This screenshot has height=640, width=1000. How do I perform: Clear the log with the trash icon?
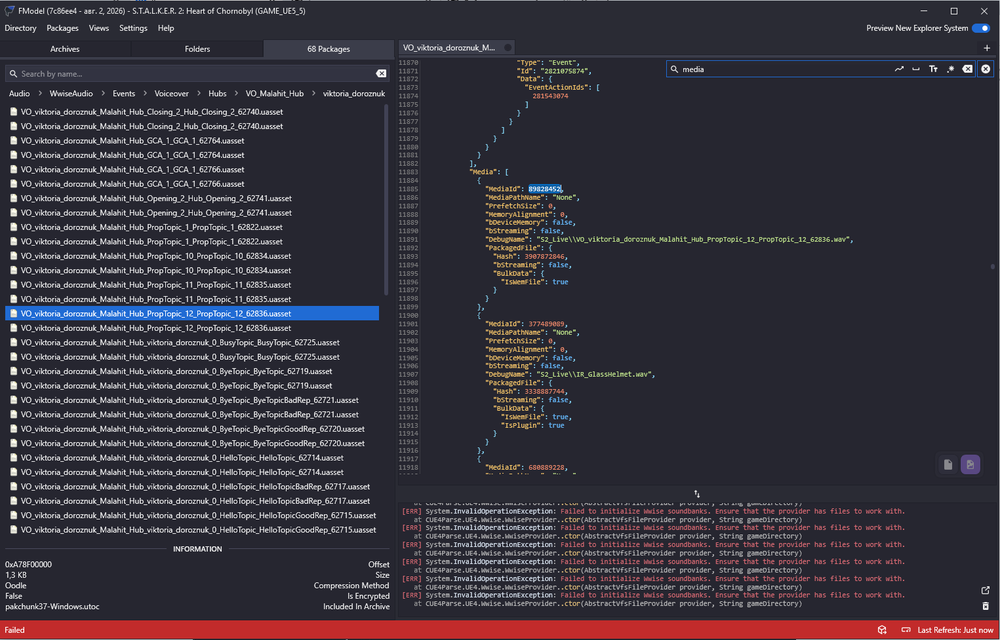tap(985, 606)
